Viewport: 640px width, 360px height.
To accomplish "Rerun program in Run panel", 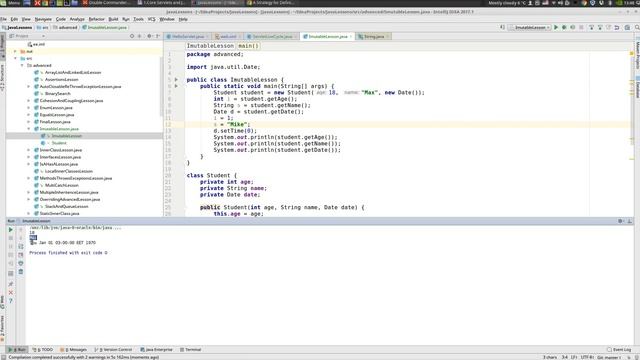I will point(11,230).
